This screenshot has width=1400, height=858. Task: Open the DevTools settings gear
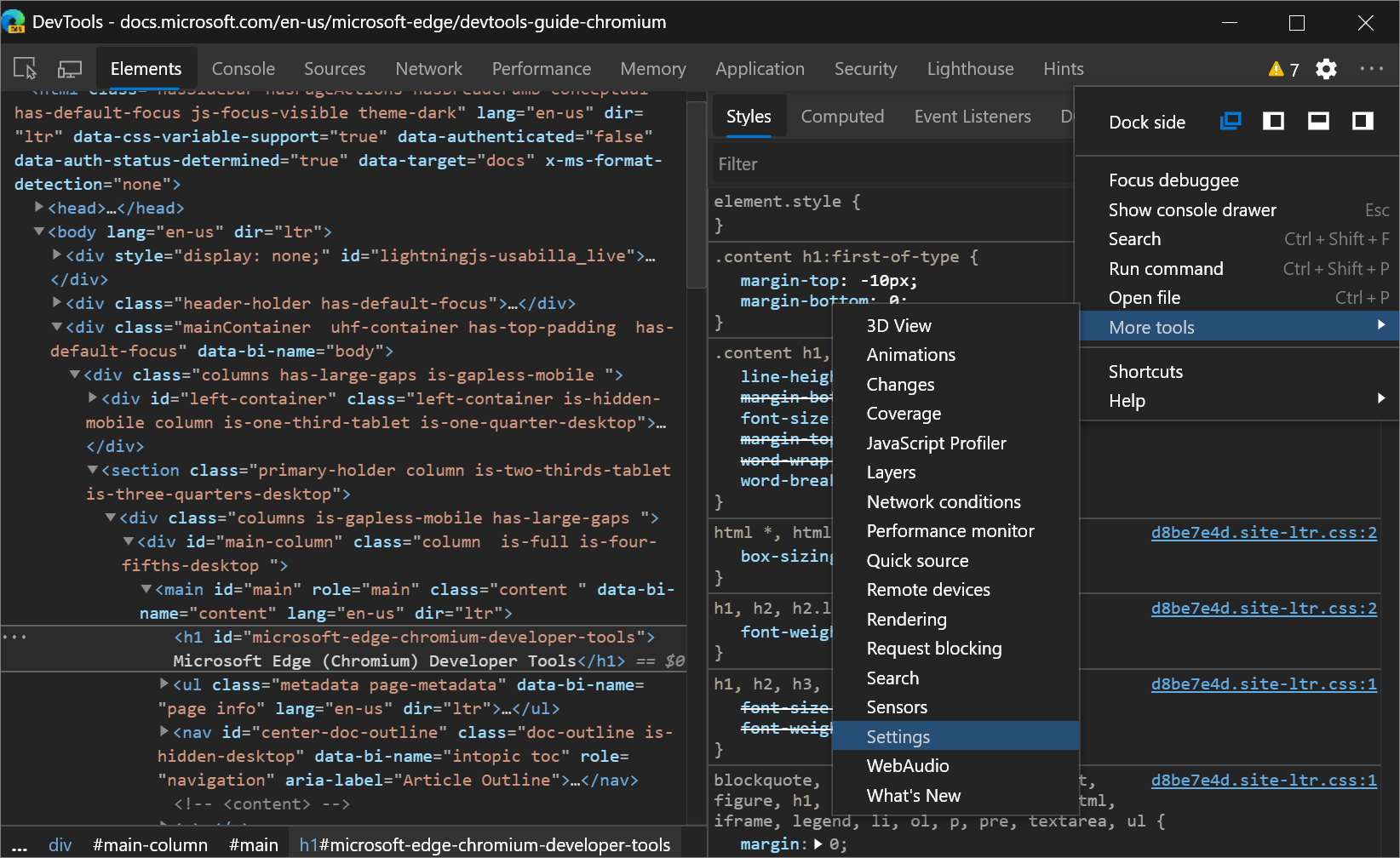pyautogui.click(x=1326, y=69)
